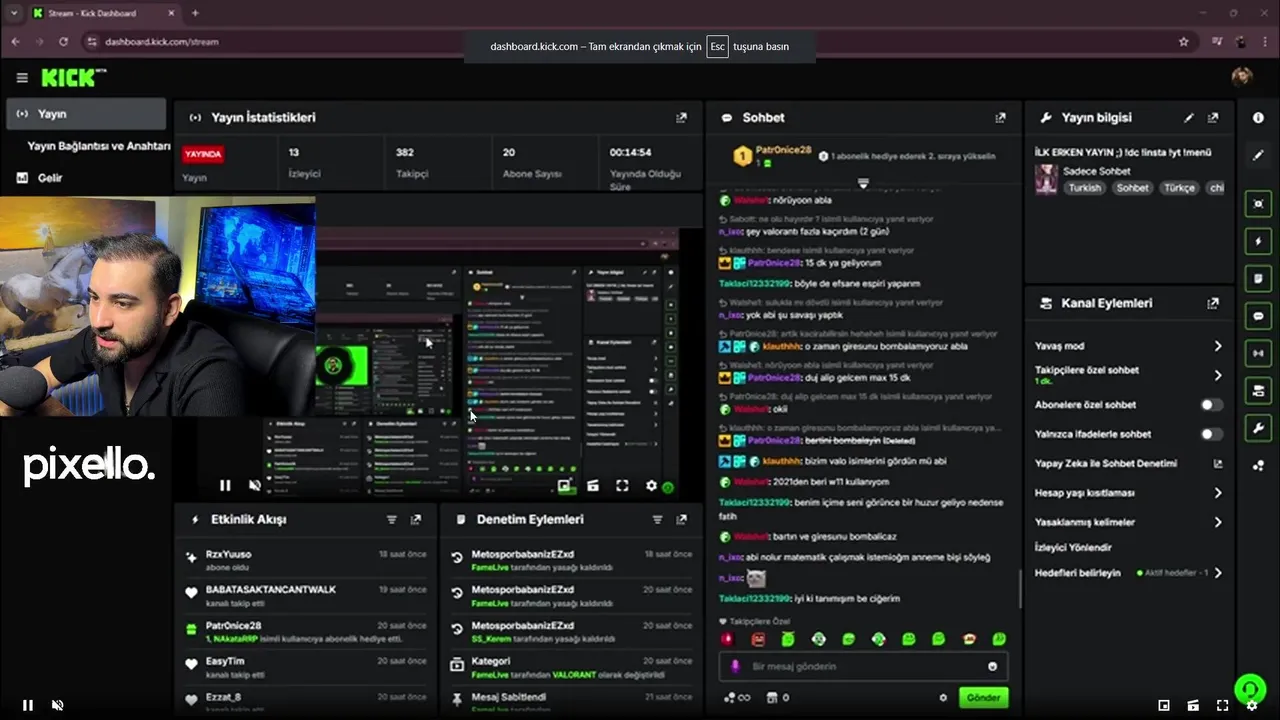This screenshot has width=1280, height=720.
Task: Reload the page in browser
Action: [63, 42]
